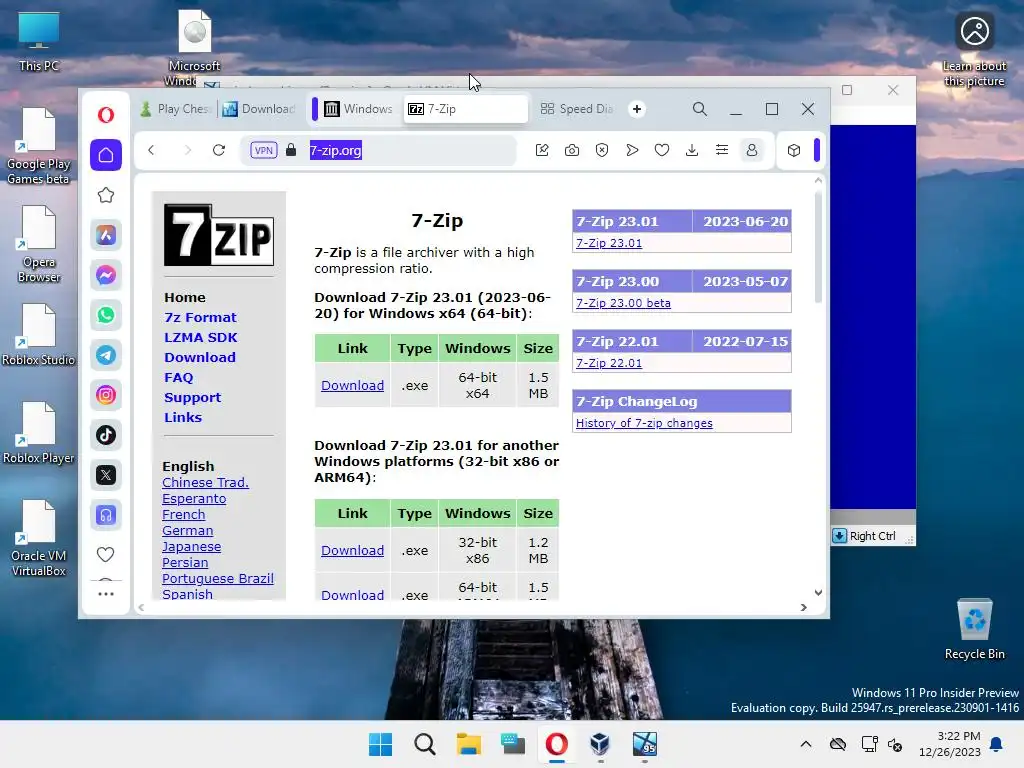This screenshot has height=768, width=1024.
Task: Go to Opera home start page
Action: click(106, 155)
